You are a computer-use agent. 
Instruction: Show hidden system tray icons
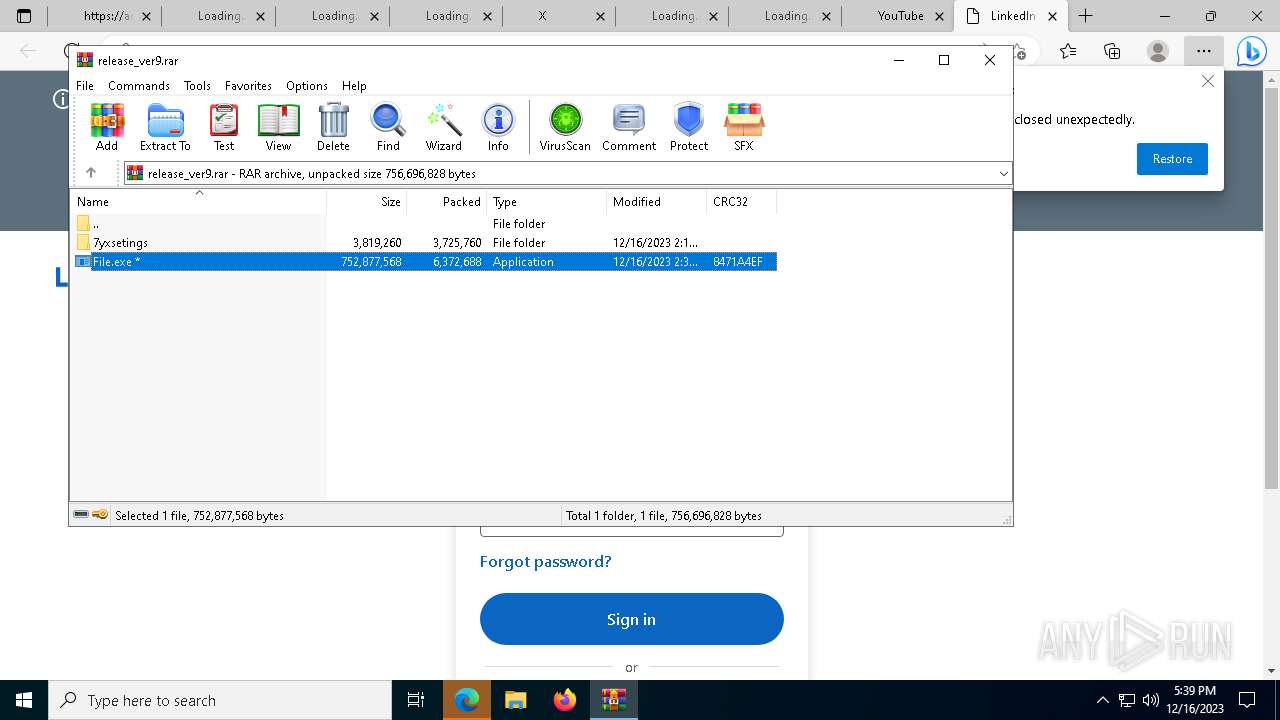pos(1102,700)
